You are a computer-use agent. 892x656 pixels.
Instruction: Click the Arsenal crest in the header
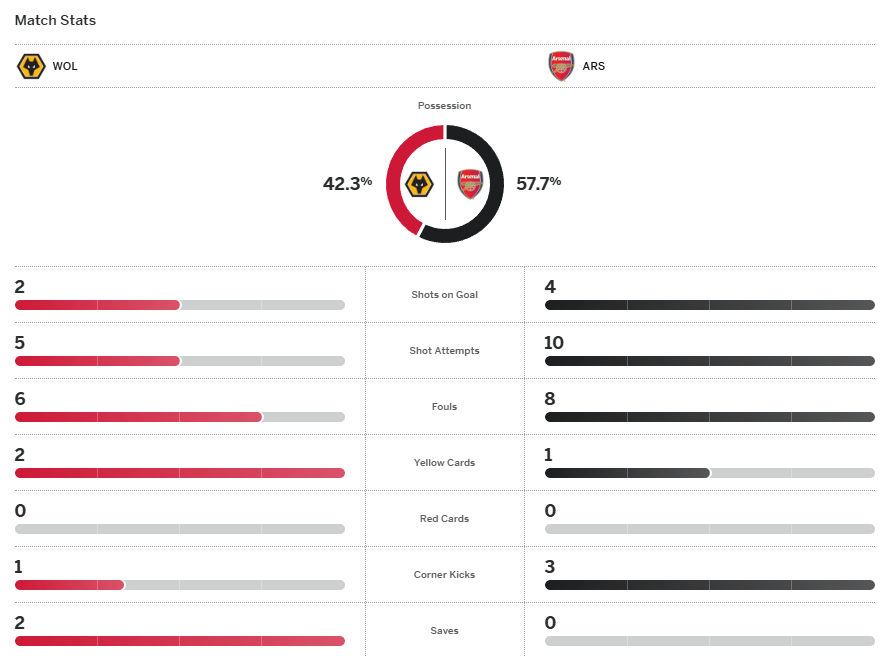pyautogui.click(x=561, y=67)
